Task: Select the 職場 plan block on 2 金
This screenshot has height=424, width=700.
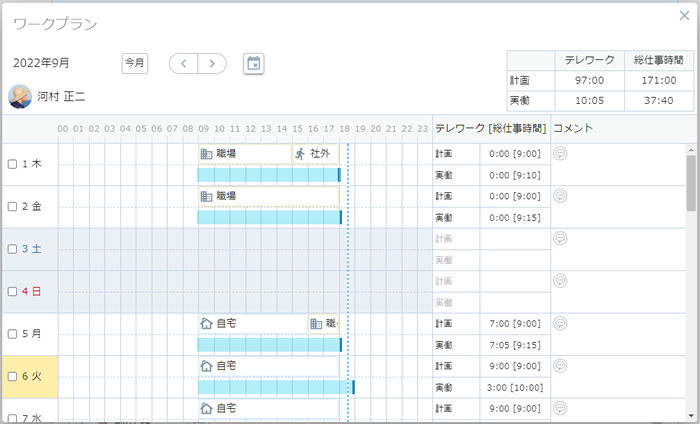Action: (x=268, y=196)
